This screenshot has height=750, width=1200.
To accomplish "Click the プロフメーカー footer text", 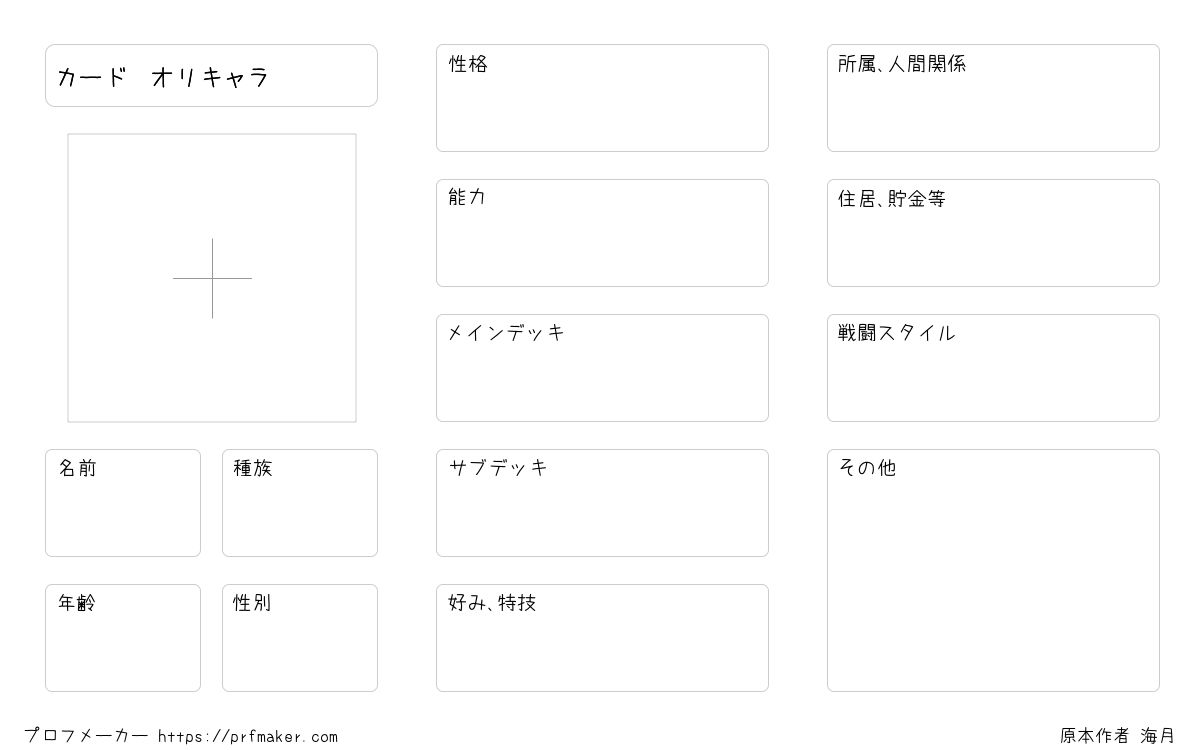I will click(x=86, y=736).
